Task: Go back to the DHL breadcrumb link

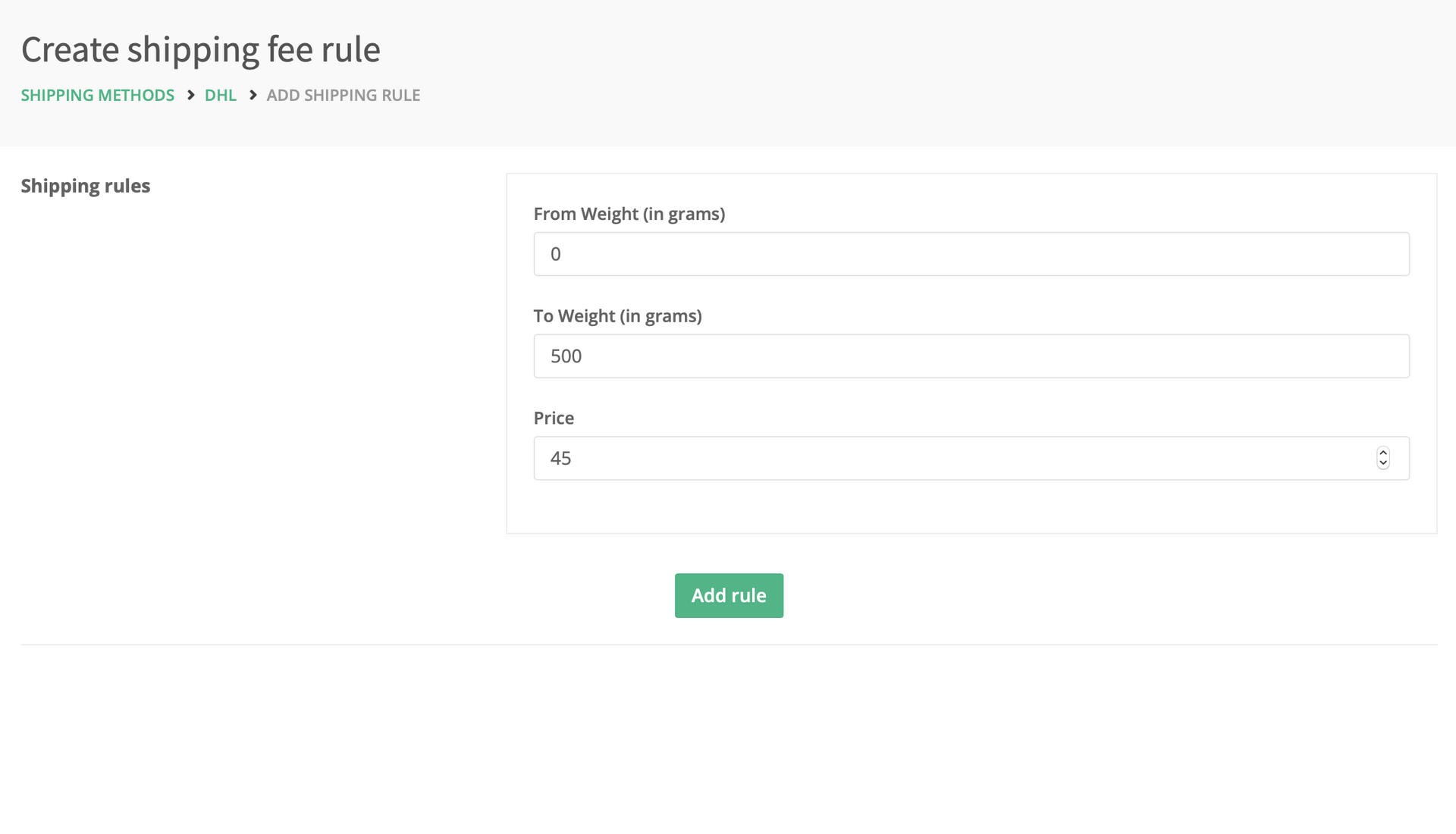Action: [x=221, y=96]
